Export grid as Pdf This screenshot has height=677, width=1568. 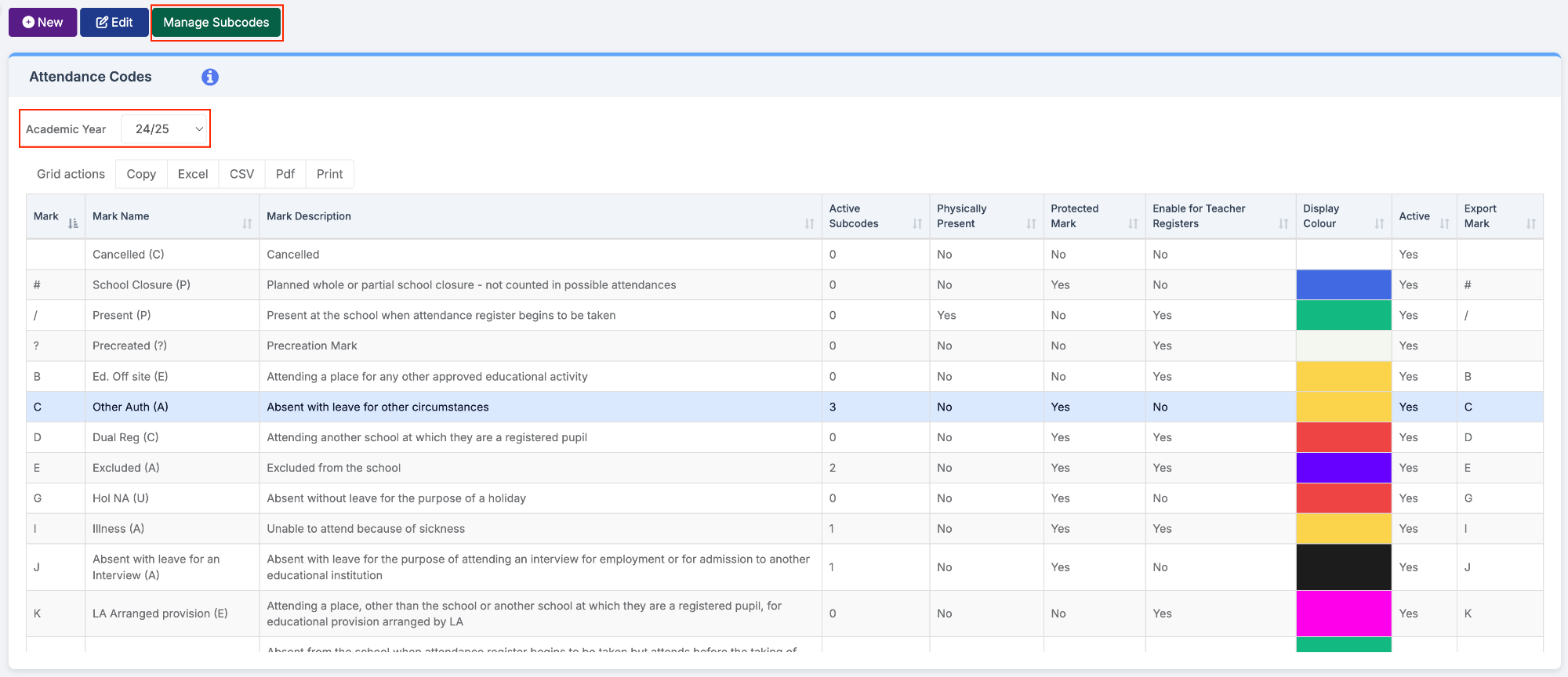(x=285, y=174)
